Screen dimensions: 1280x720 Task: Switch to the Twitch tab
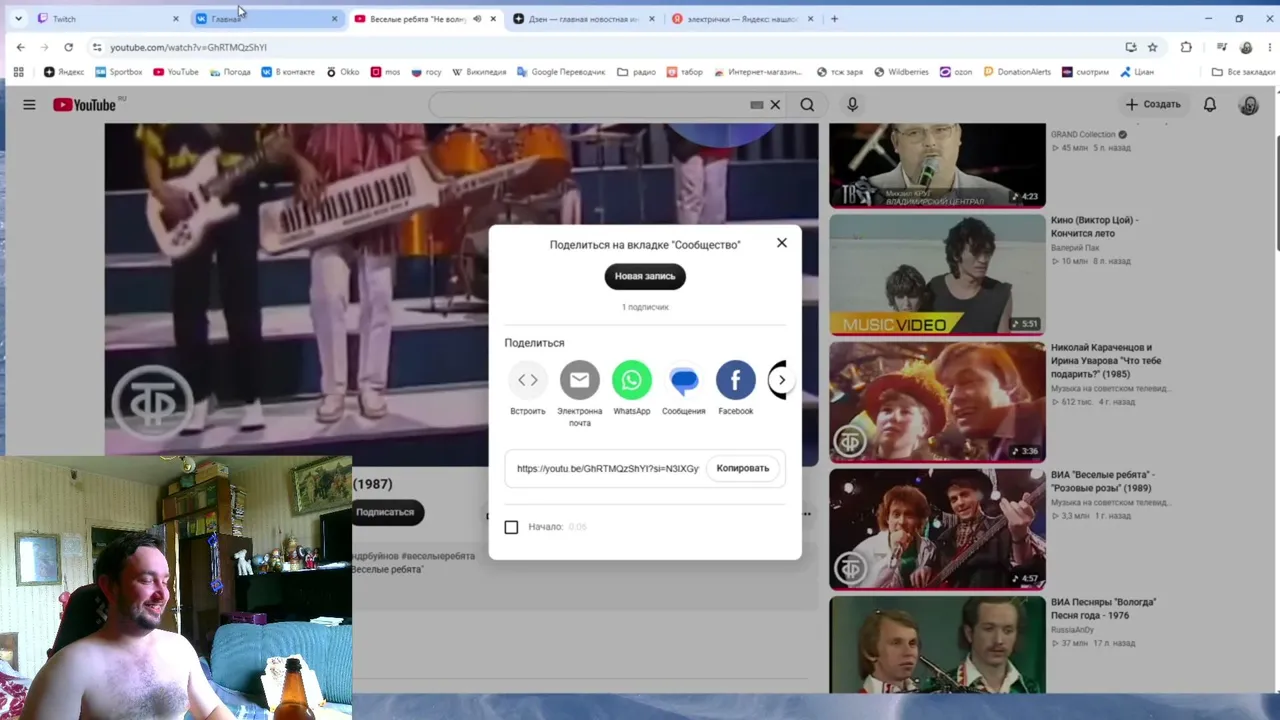[107, 19]
